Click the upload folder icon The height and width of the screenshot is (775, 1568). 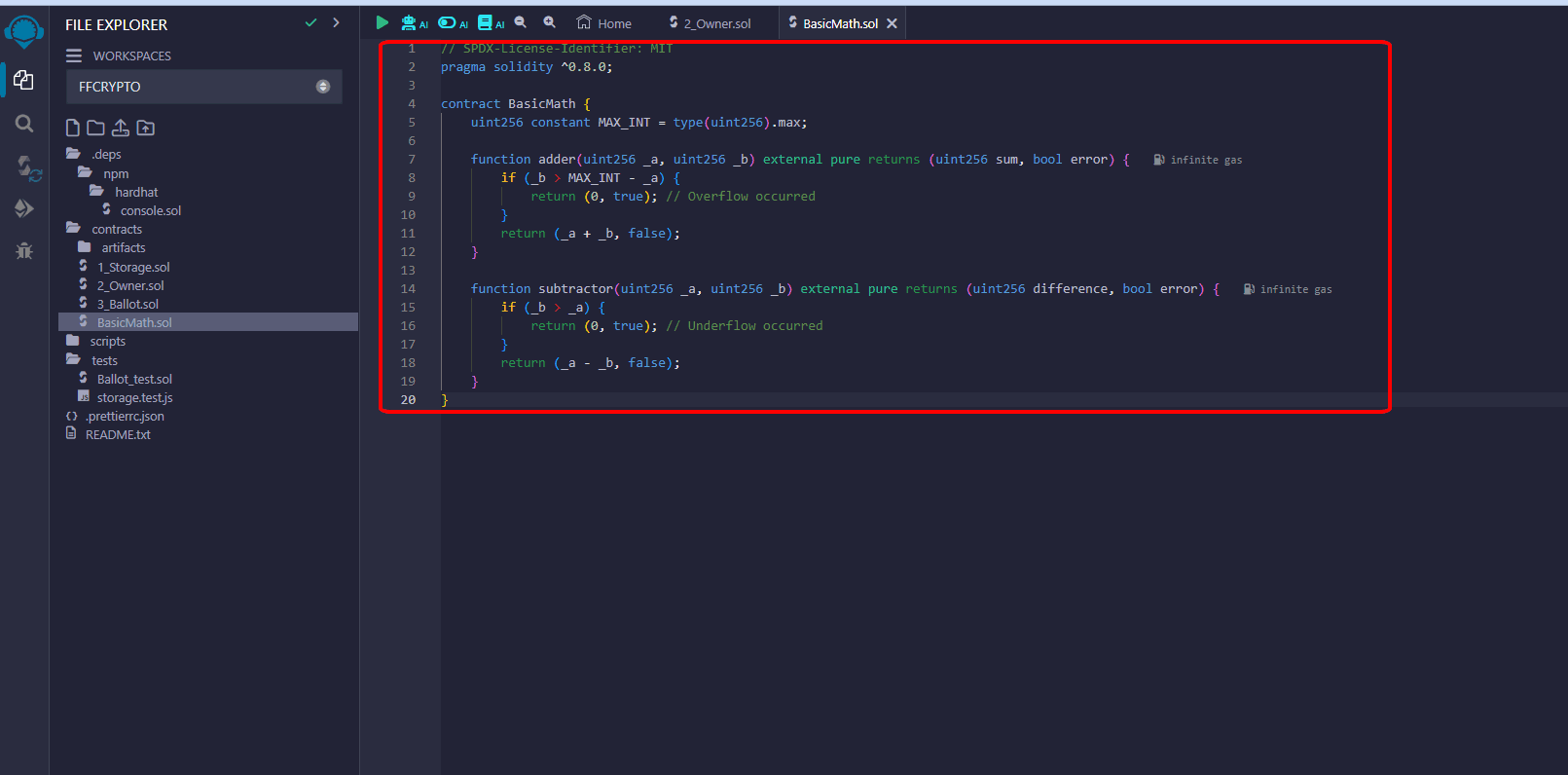[146, 128]
